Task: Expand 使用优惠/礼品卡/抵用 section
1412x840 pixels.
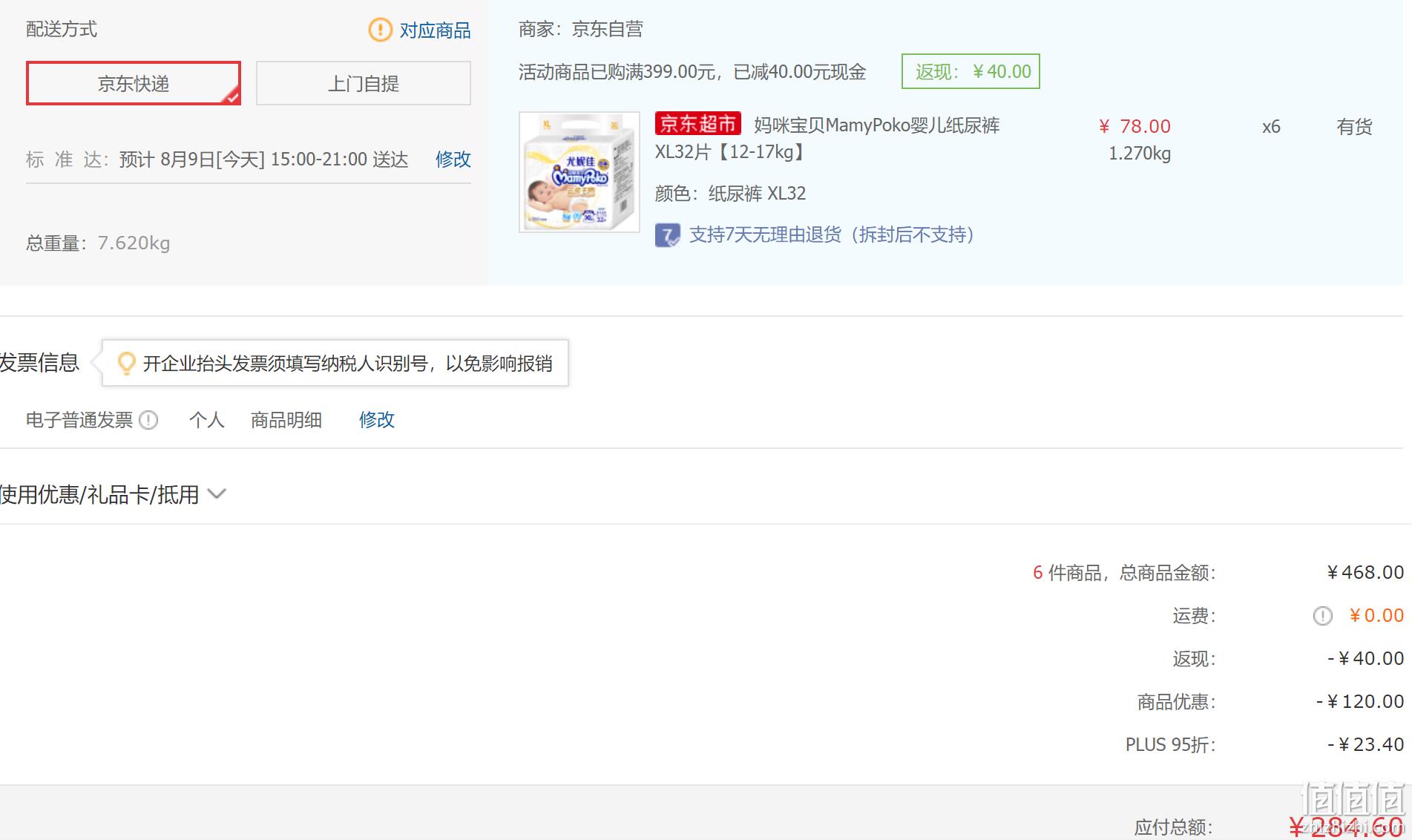Action: click(113, 494)
